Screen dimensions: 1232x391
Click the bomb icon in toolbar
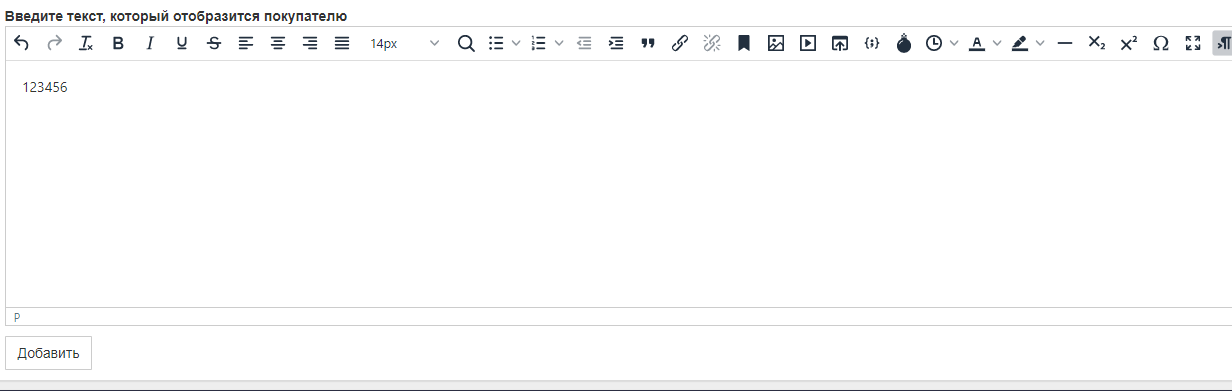(x=904, y=43)
